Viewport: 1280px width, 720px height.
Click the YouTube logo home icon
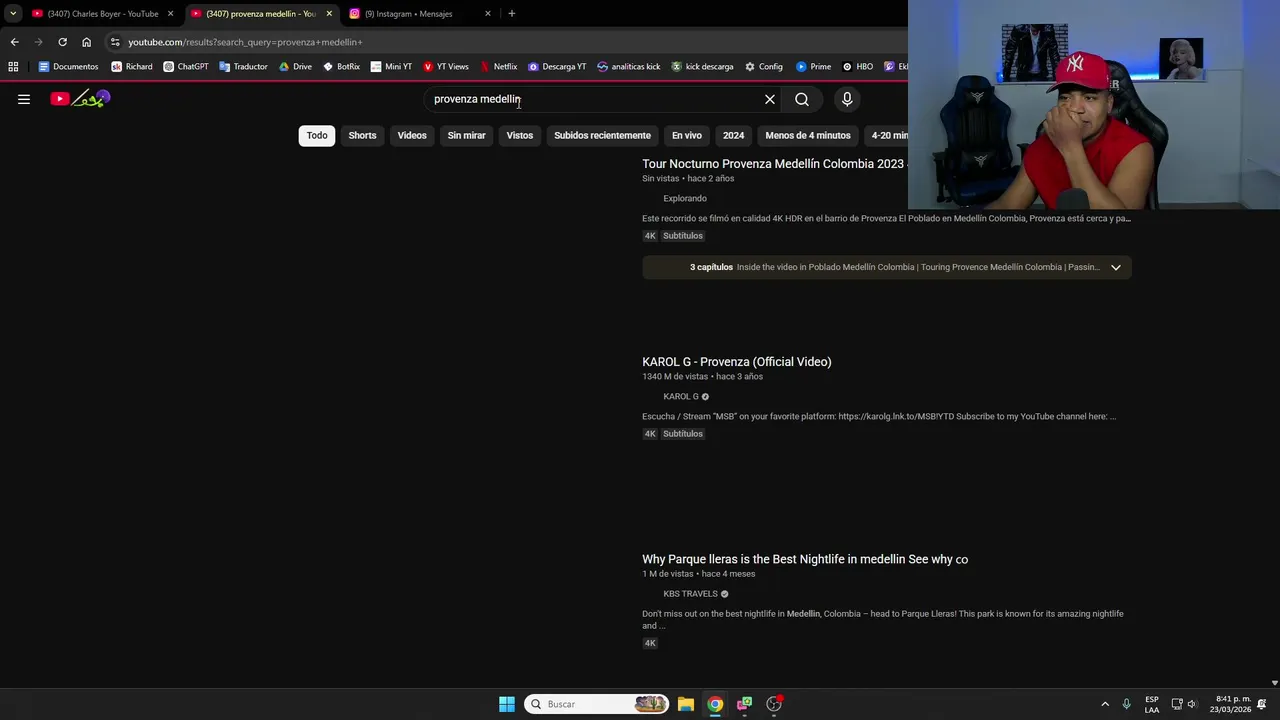tap(80, 98)
